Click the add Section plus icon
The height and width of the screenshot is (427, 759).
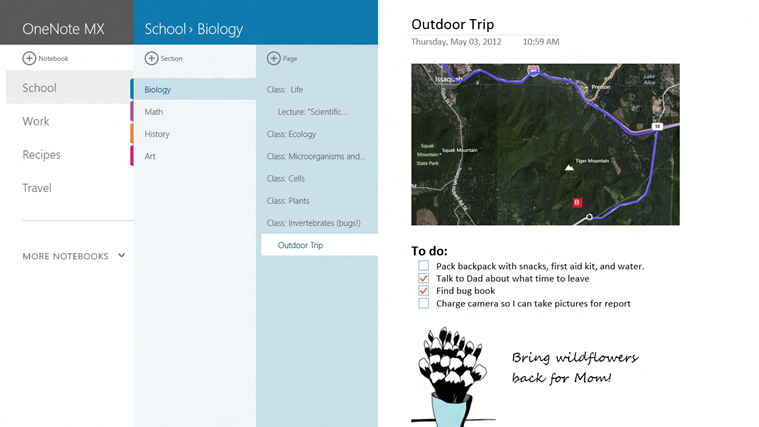point(152,59)
